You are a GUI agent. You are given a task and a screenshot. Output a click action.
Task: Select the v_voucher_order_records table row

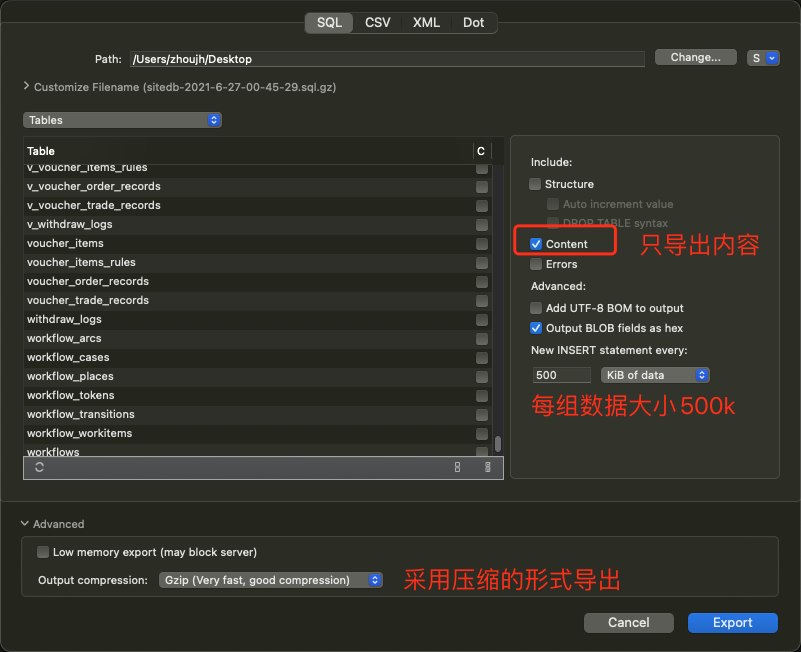point(257,187)
